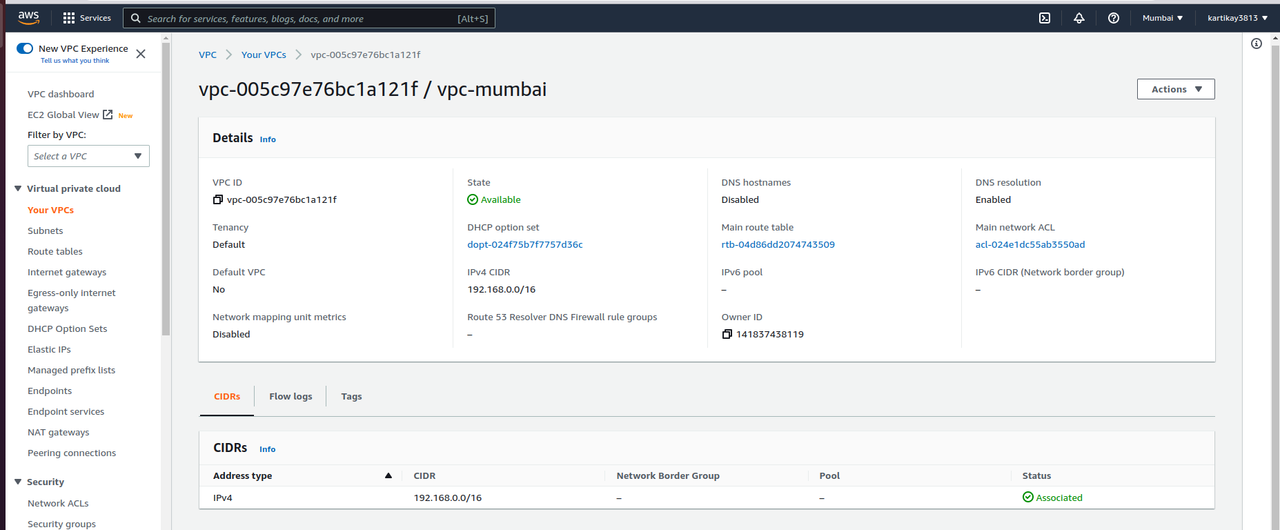Screen dimensions: 1280x530
Task: Open the Mumbai region selector
Action: pos(1163,18)
